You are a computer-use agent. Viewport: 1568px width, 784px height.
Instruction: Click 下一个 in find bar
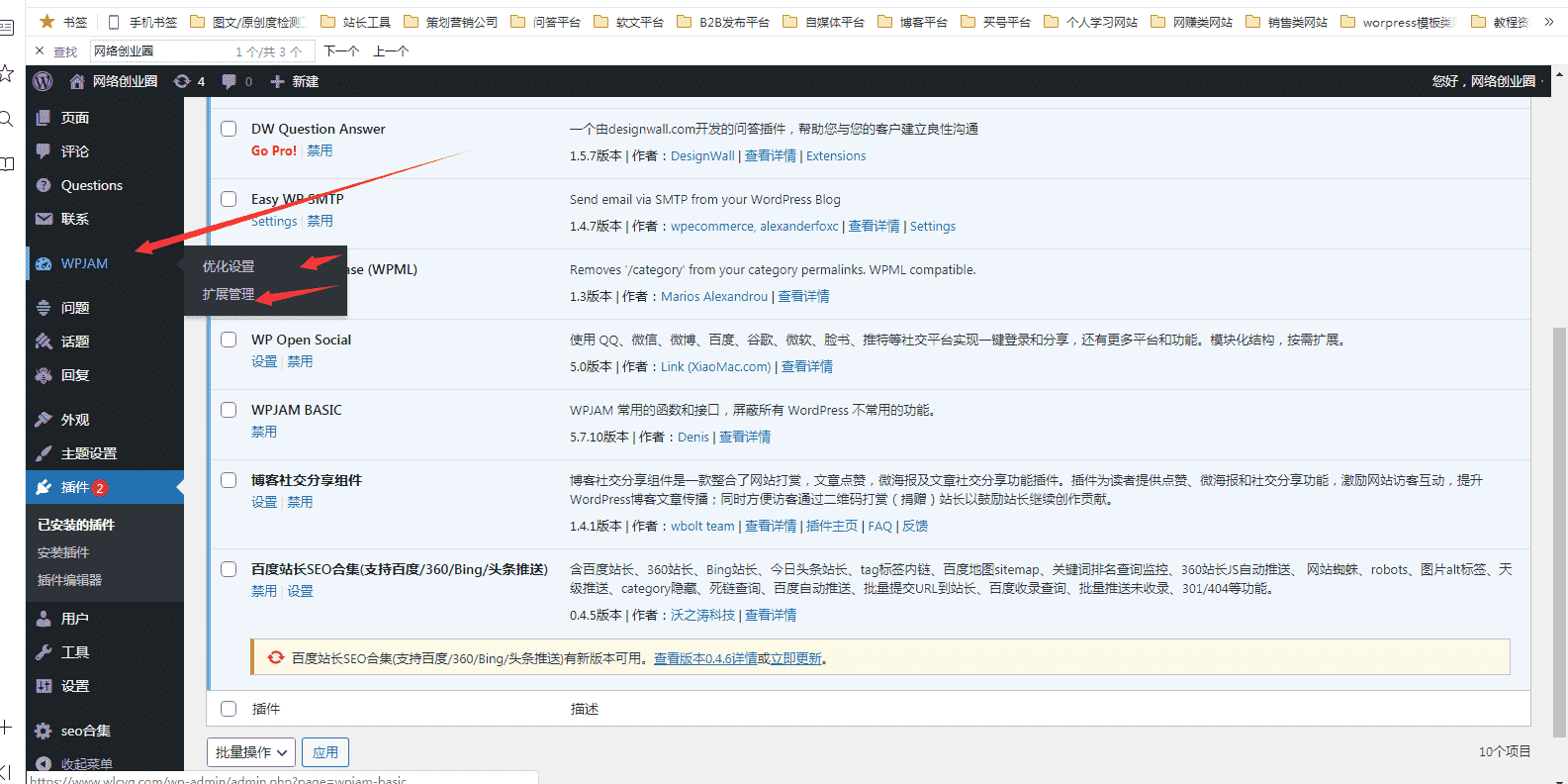(341, 51)
